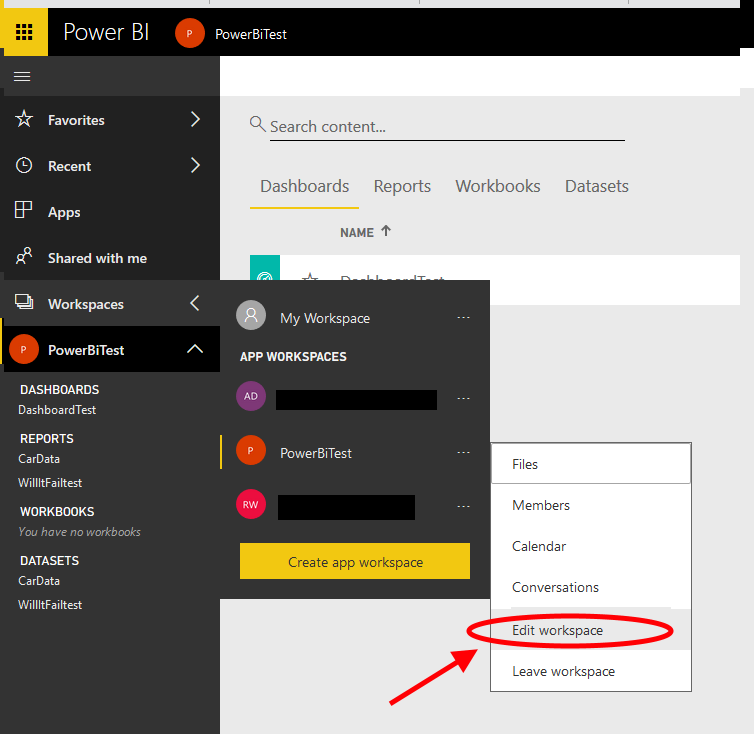Click the Search content field
The image size is (754, 734).
[x=447, y=127]
